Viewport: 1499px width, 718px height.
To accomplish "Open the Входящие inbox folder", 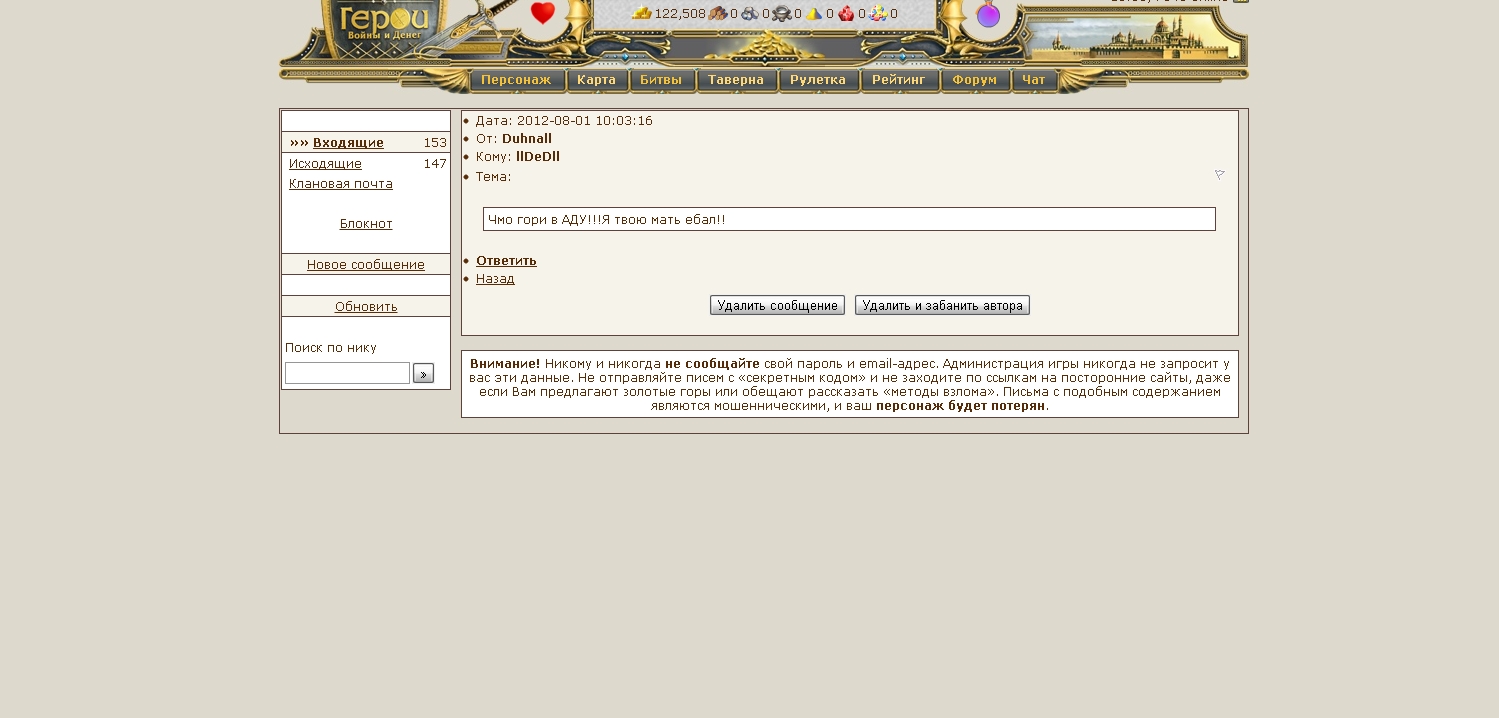I will pyautogui.click(x=348, y=143).
